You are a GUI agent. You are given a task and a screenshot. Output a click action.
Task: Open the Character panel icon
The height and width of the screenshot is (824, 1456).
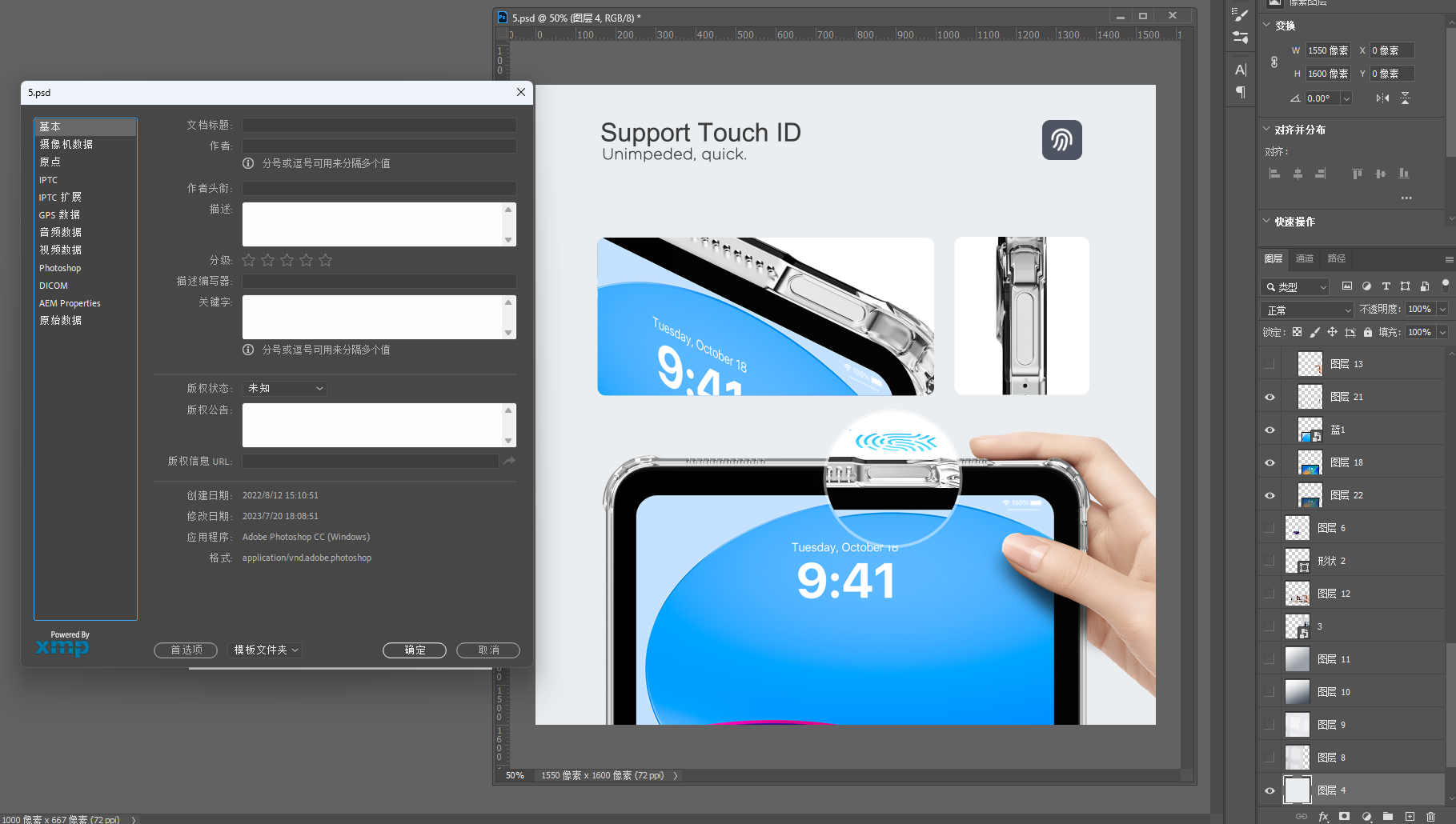pos(1241,70)
